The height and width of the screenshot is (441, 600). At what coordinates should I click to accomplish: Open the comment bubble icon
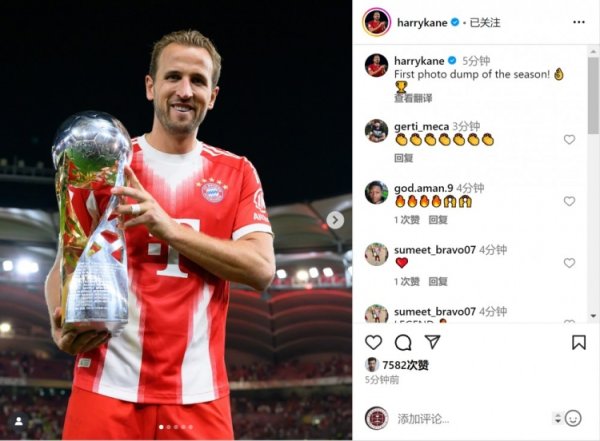pyautogui.click(x=403, y=343)
